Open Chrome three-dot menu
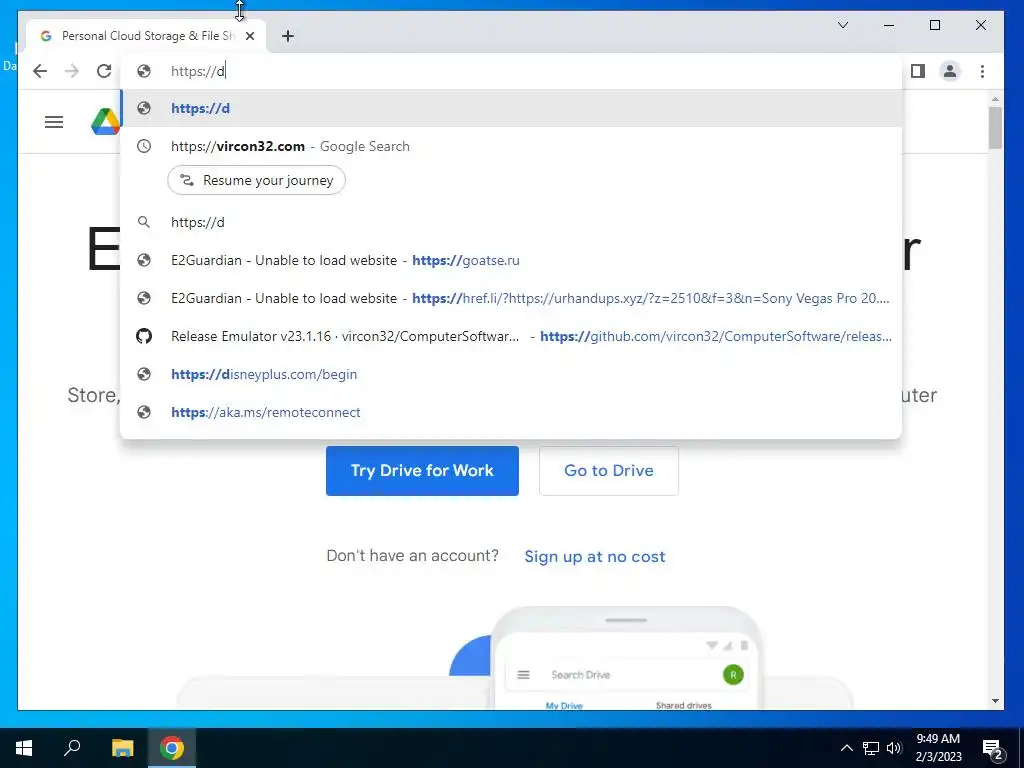1024x768 pixels. click(982, 71)
